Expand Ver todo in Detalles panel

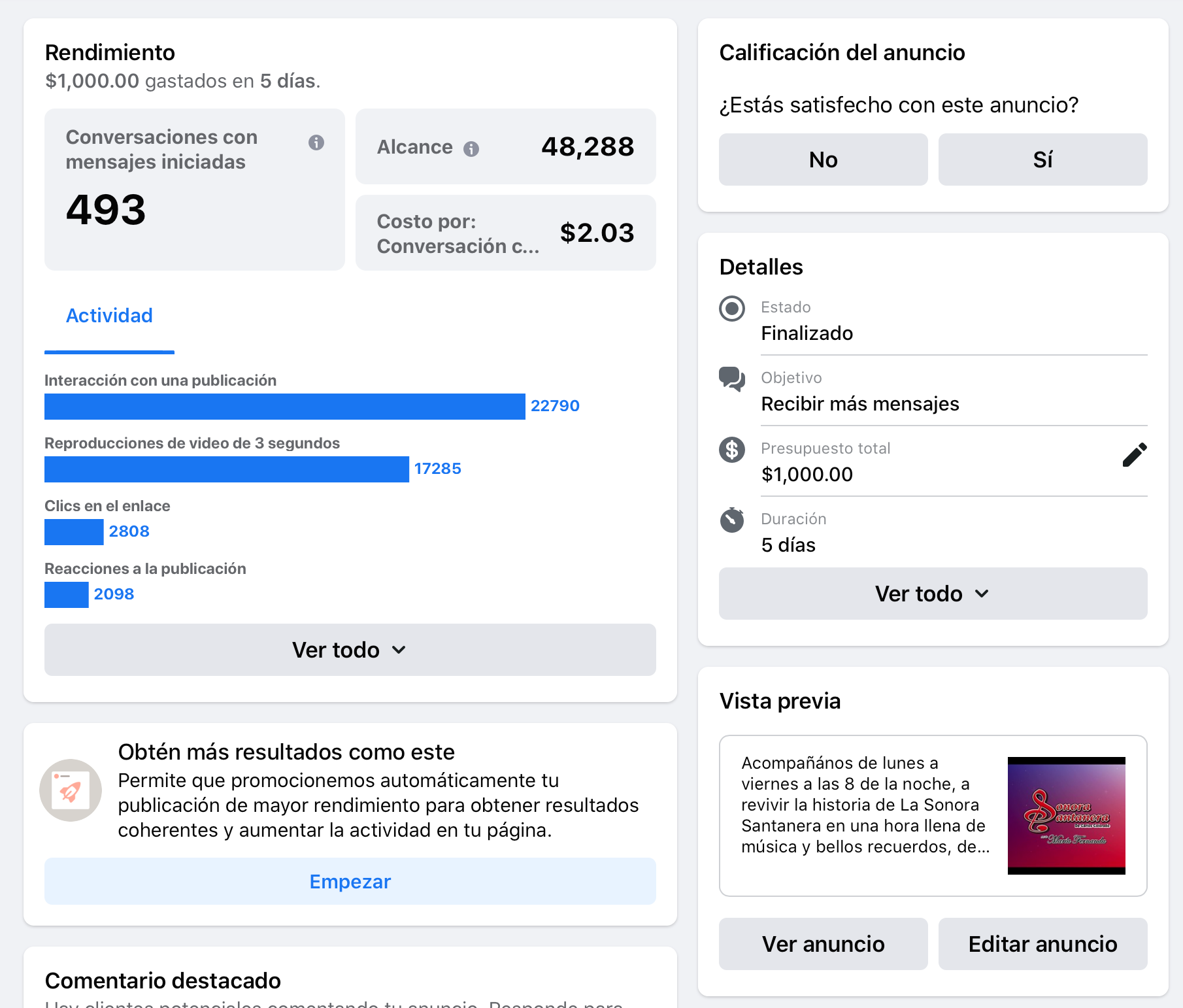(933, 594)
